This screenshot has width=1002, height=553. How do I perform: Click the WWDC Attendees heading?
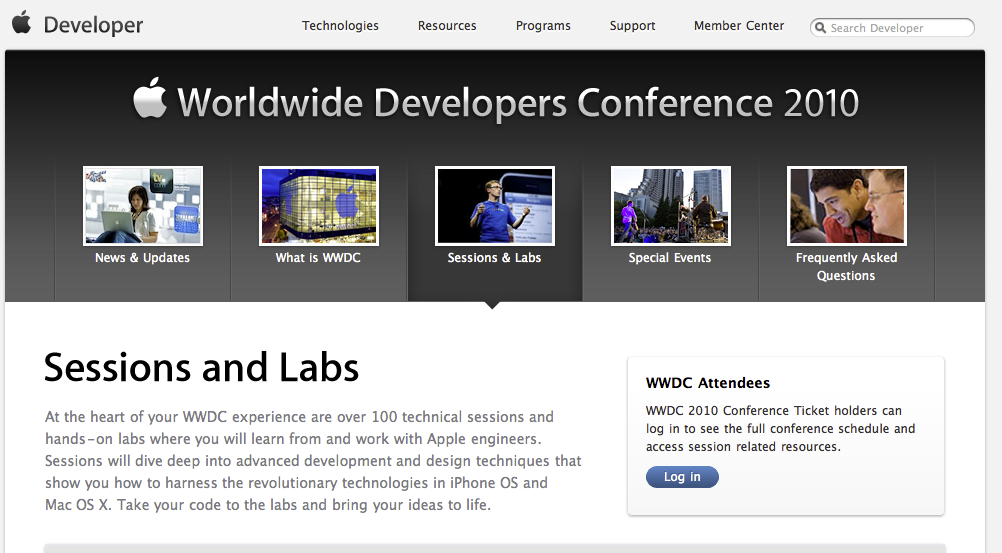pyautogui.click(x=707, y=383)
